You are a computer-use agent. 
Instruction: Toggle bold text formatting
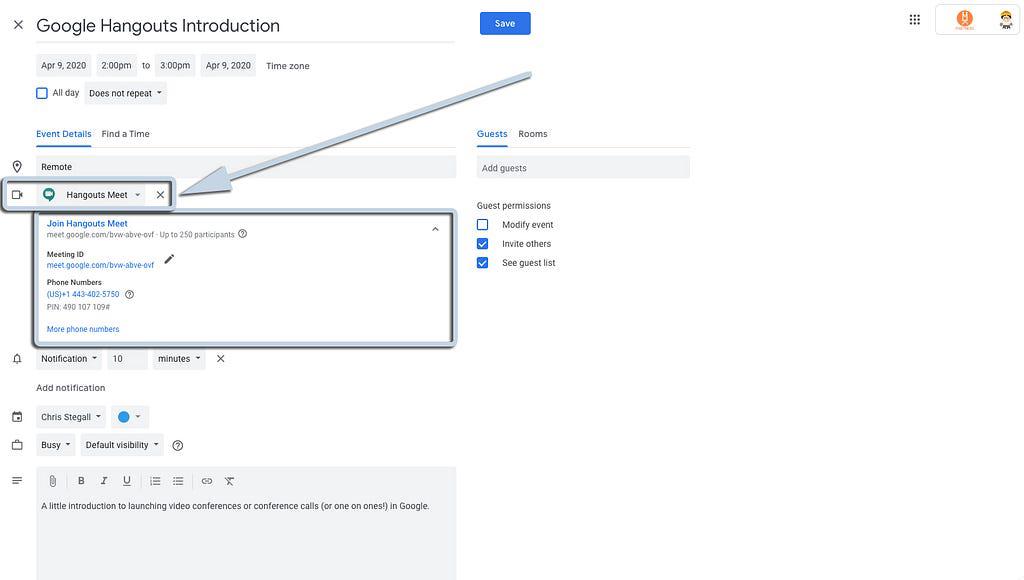coord(81,481)
